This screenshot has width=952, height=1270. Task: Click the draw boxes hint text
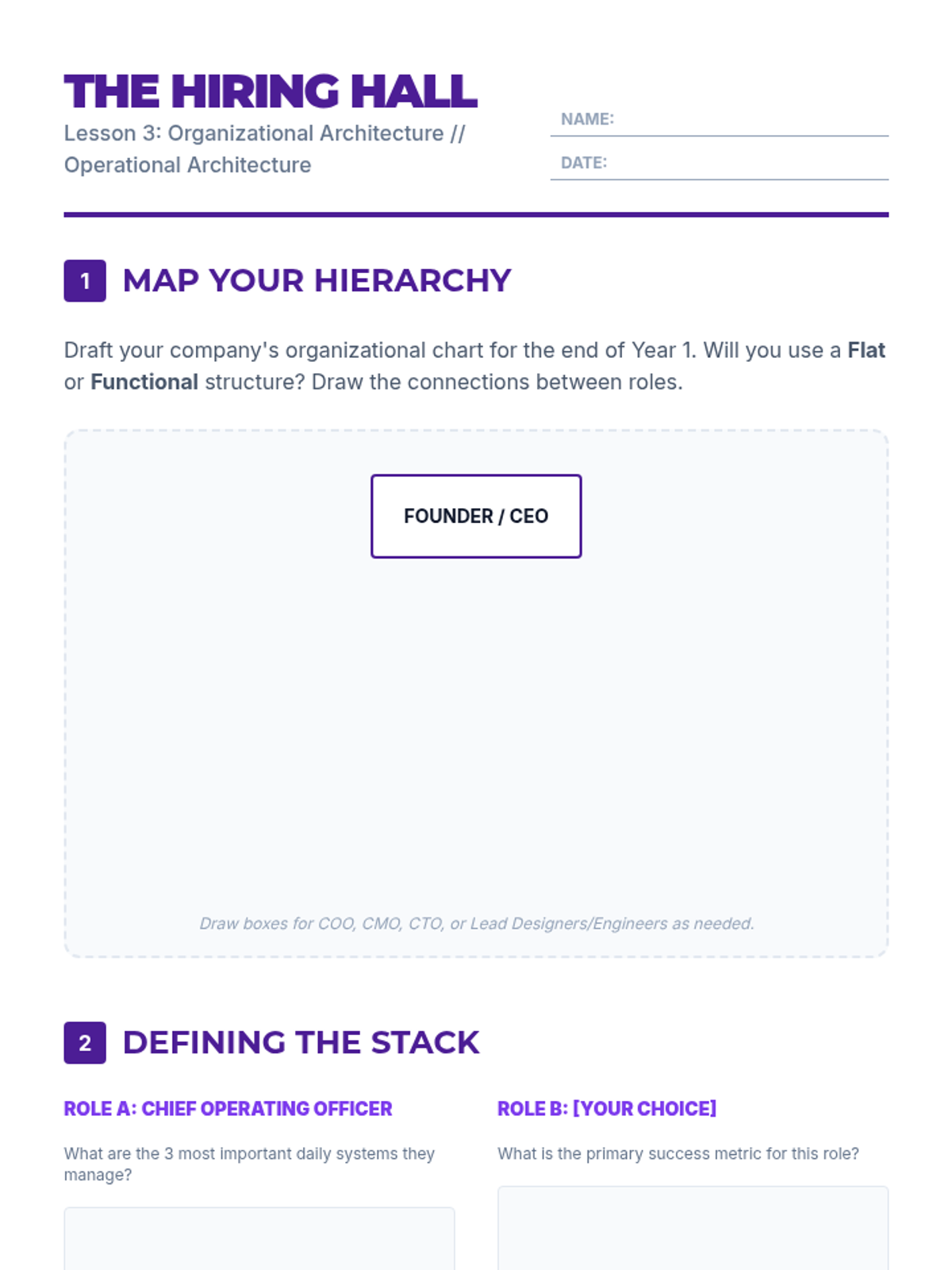coord(476,924)
